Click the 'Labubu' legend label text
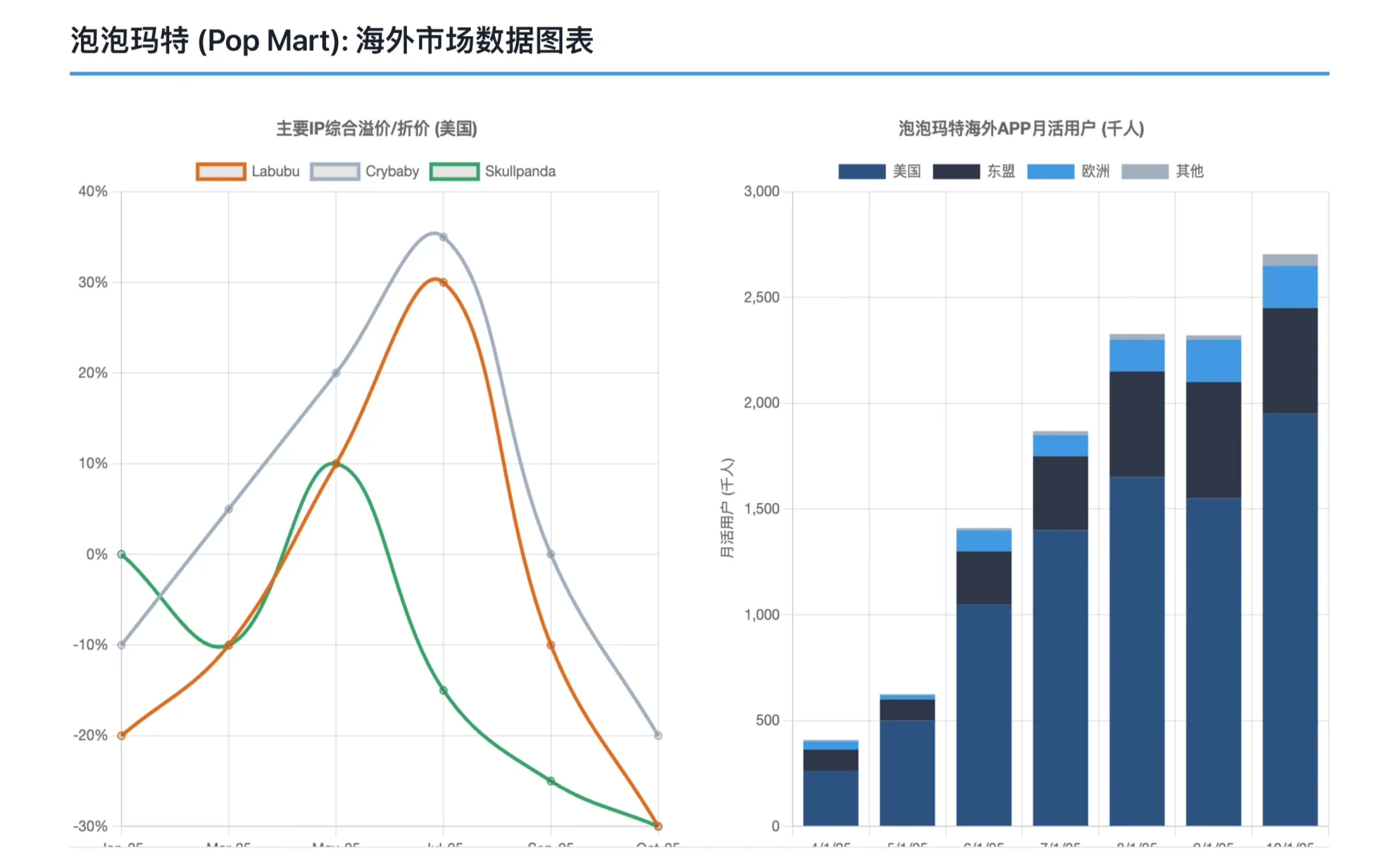 pos(276,171)
